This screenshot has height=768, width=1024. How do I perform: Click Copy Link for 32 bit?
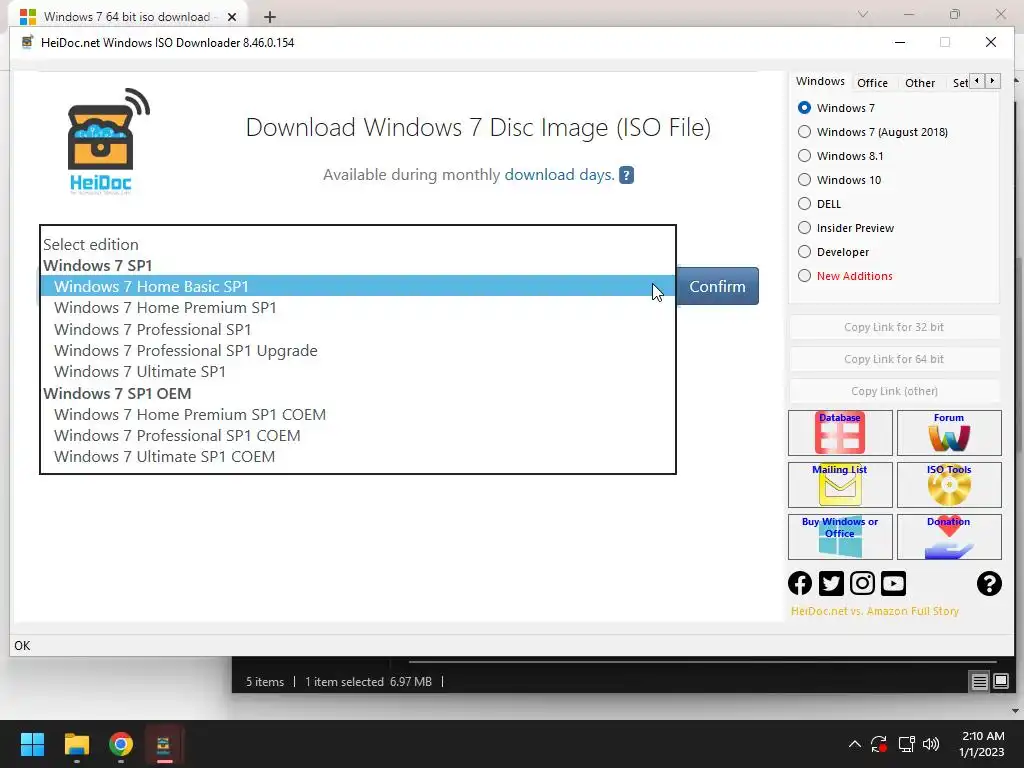894,327
